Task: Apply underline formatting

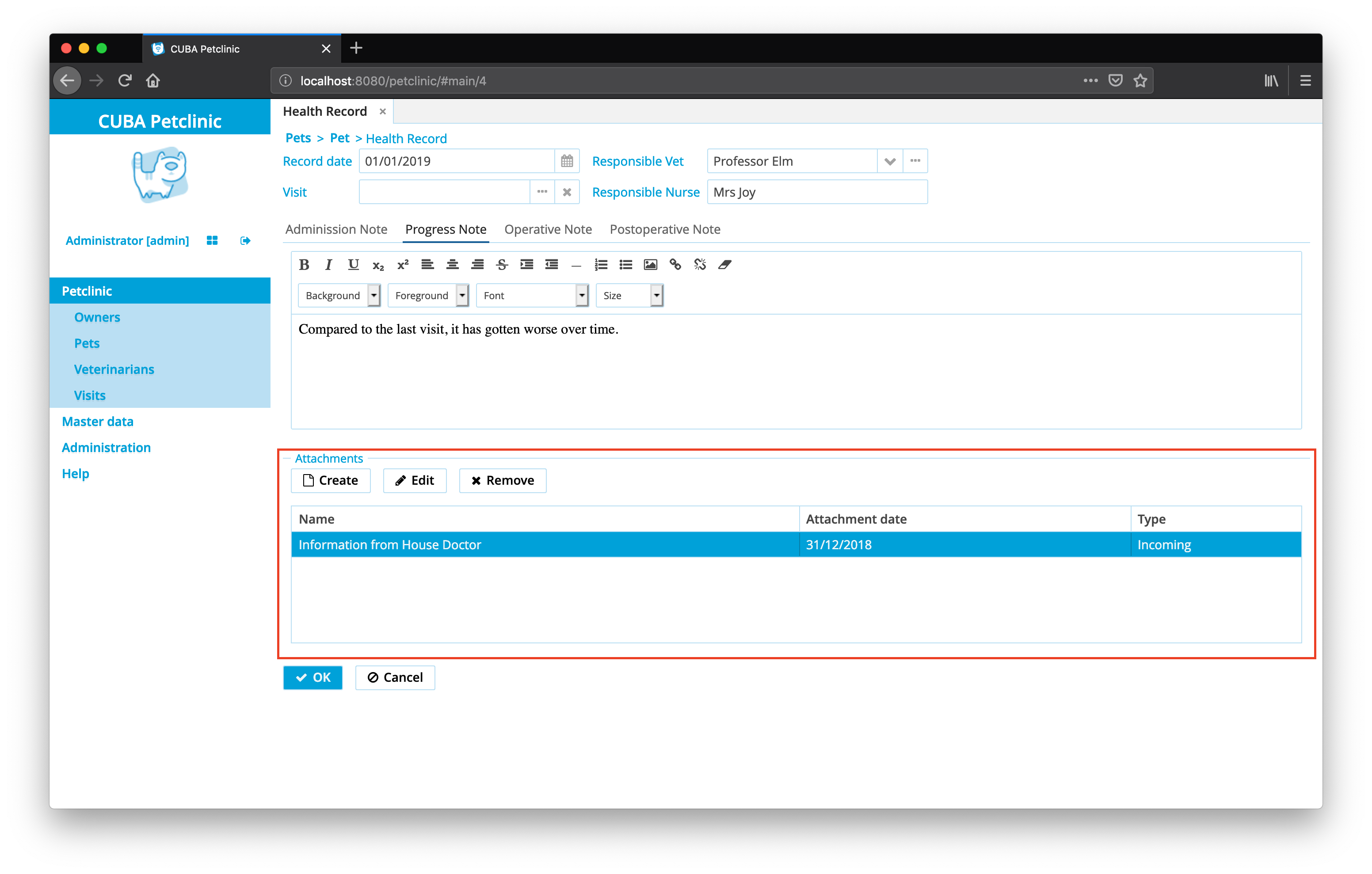Action: 353,264
